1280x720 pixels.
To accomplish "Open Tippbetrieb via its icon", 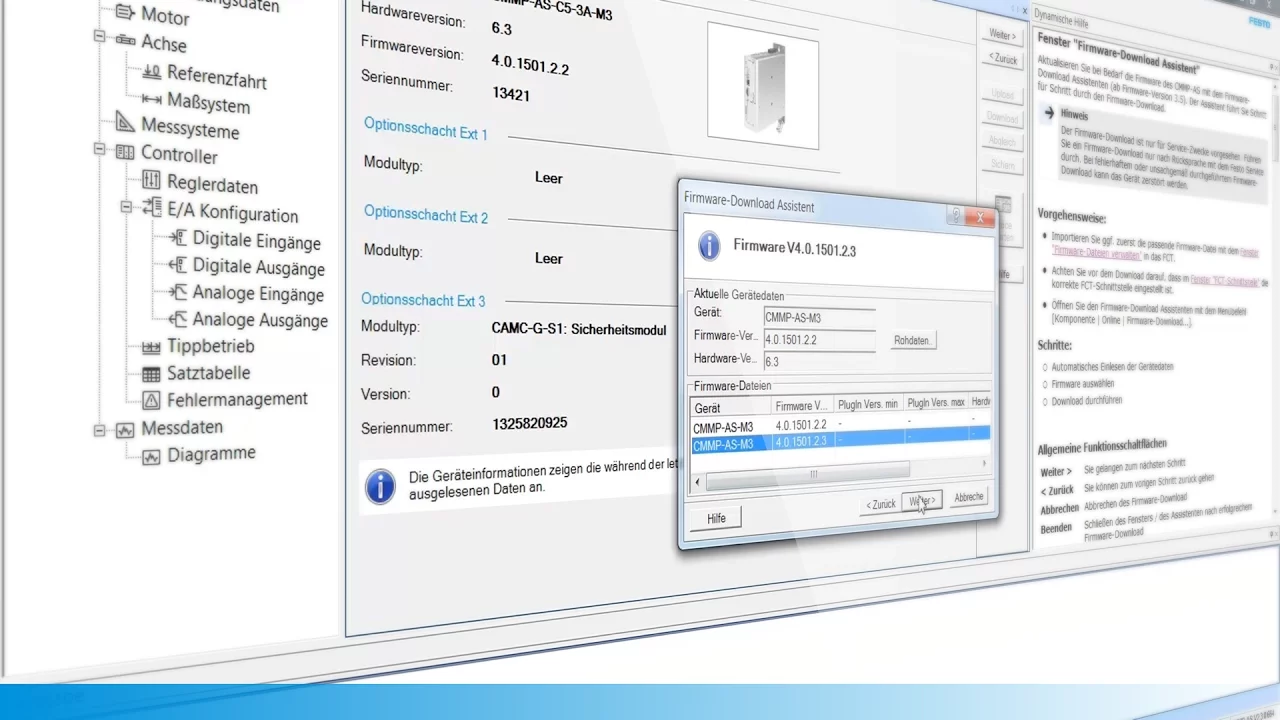I will click(151, 347).
